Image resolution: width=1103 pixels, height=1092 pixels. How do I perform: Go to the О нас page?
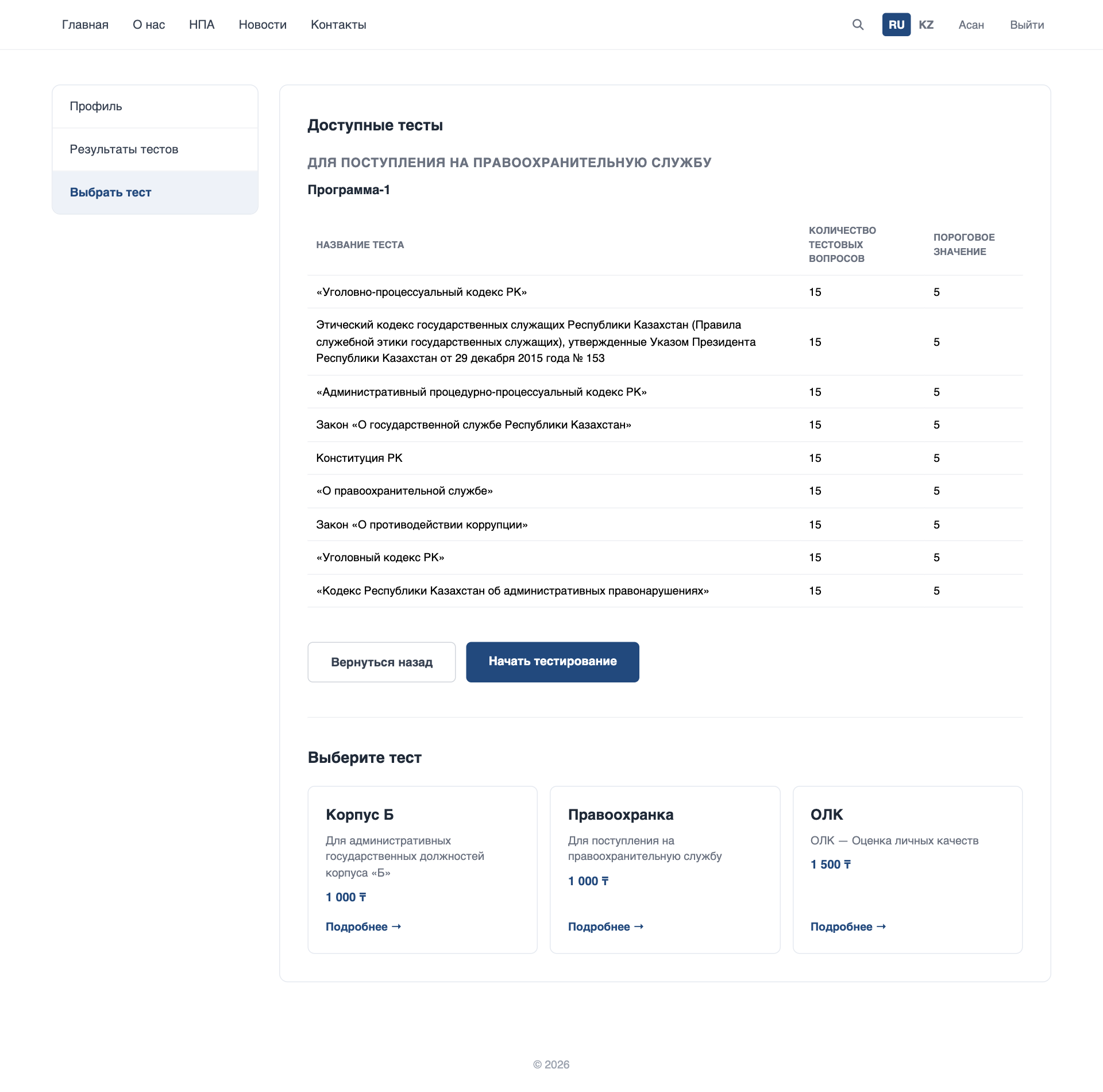[149, 25]
